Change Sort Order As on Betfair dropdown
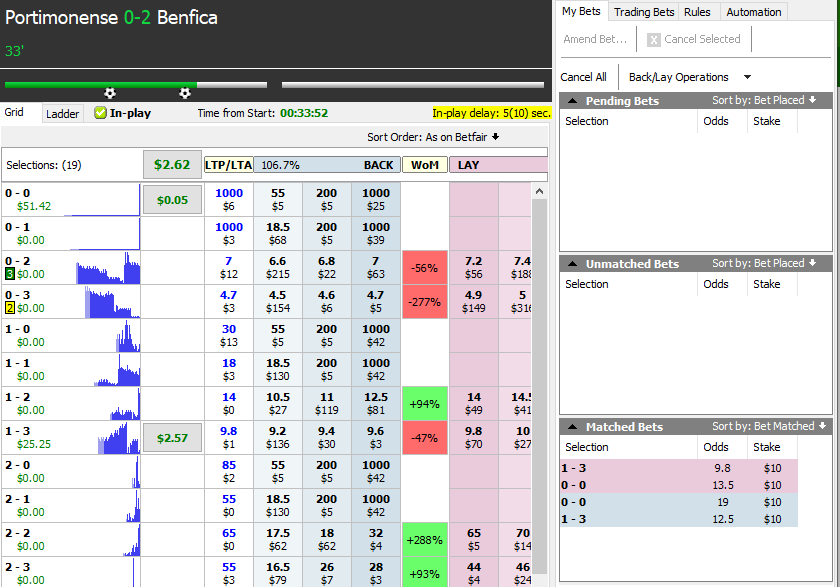 pos(433,137)
